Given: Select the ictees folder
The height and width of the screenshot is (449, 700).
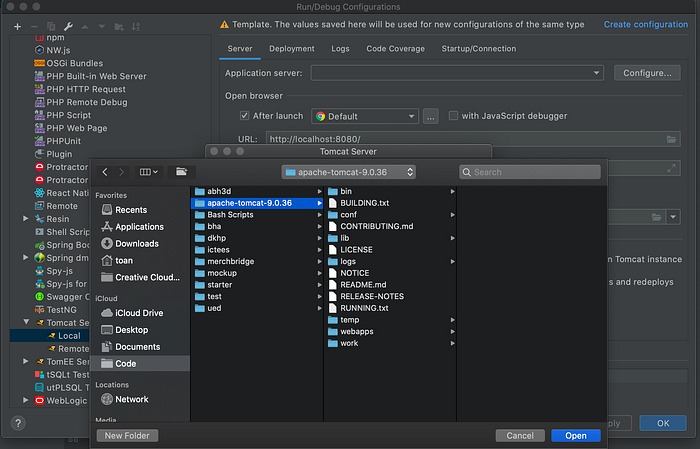Looking at the screenshot, I should [x=257, y=250].
